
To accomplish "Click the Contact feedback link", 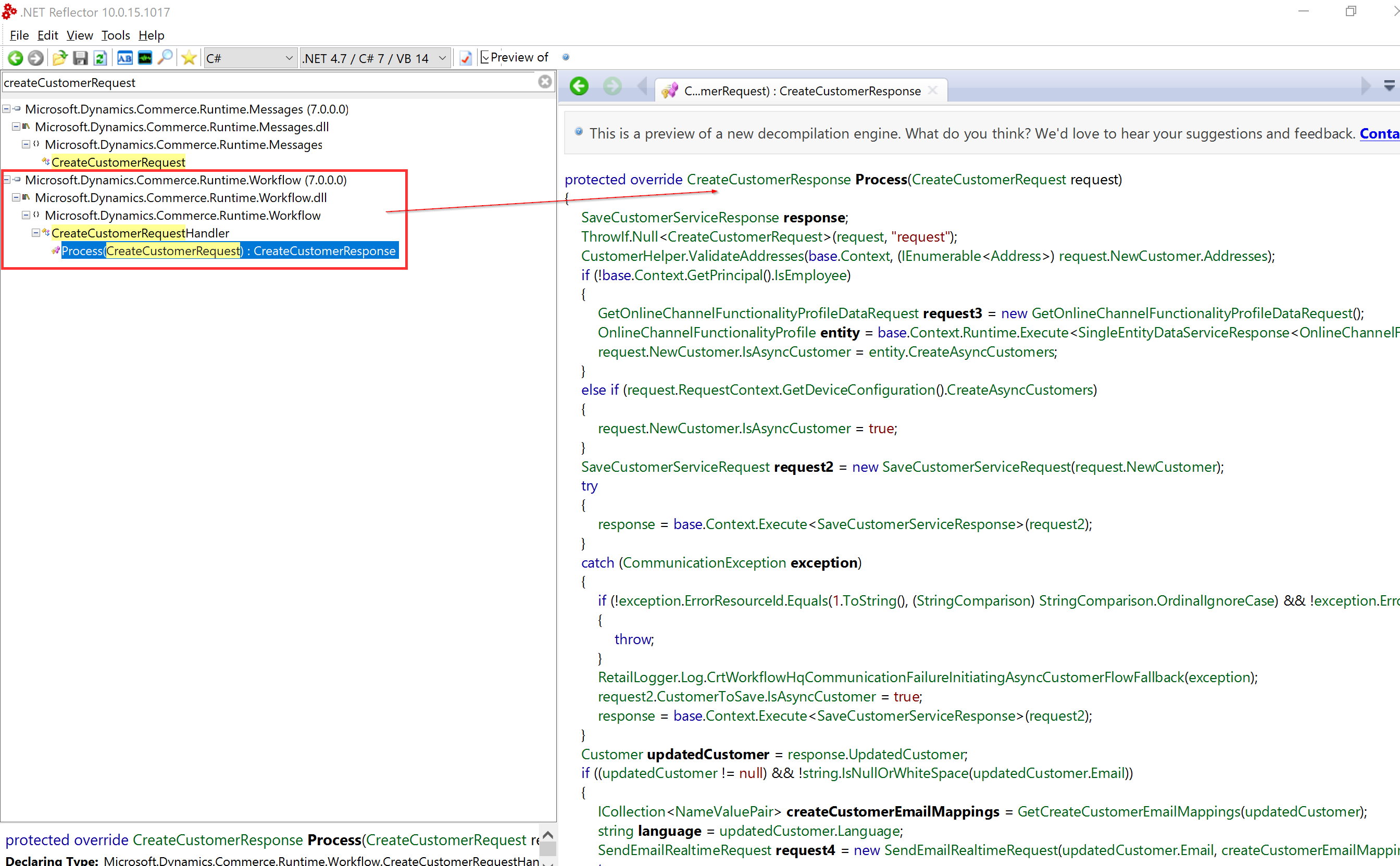I will point(1379,133).
